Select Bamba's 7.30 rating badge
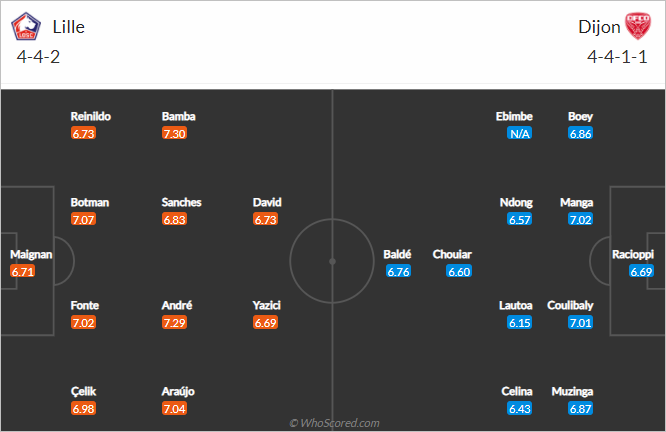This screenshot has height=432, width=666. (x=174, y=133)
